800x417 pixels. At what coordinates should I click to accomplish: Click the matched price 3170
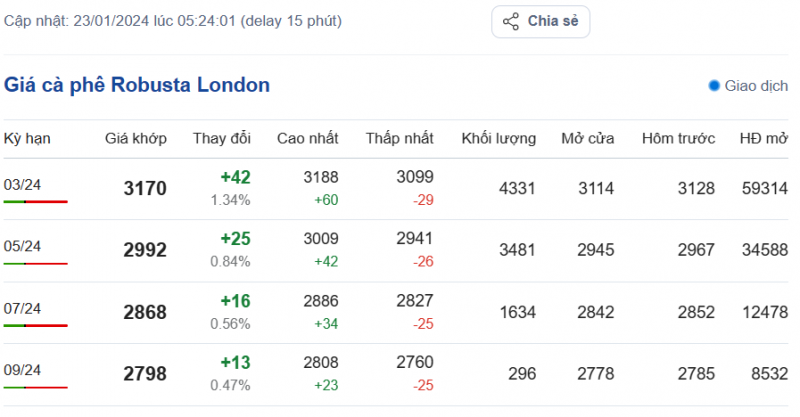145,188
